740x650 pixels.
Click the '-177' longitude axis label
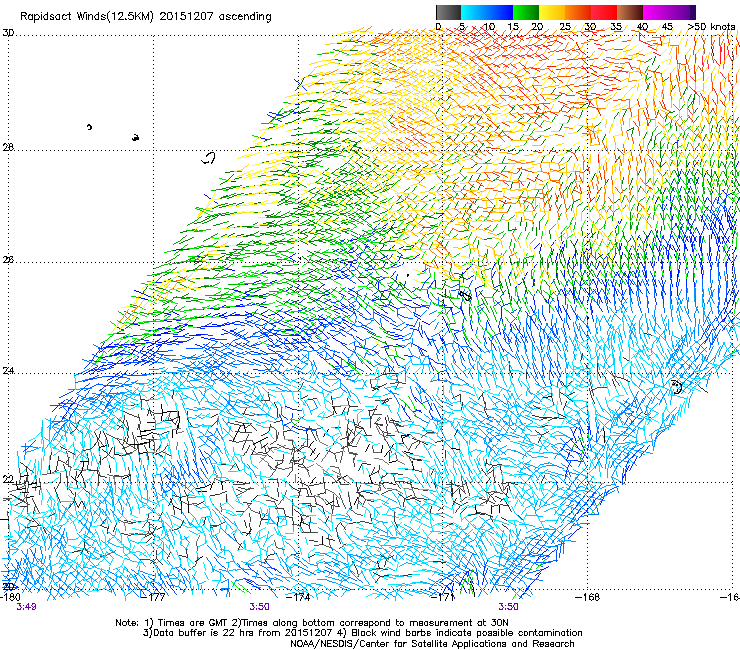155,597
